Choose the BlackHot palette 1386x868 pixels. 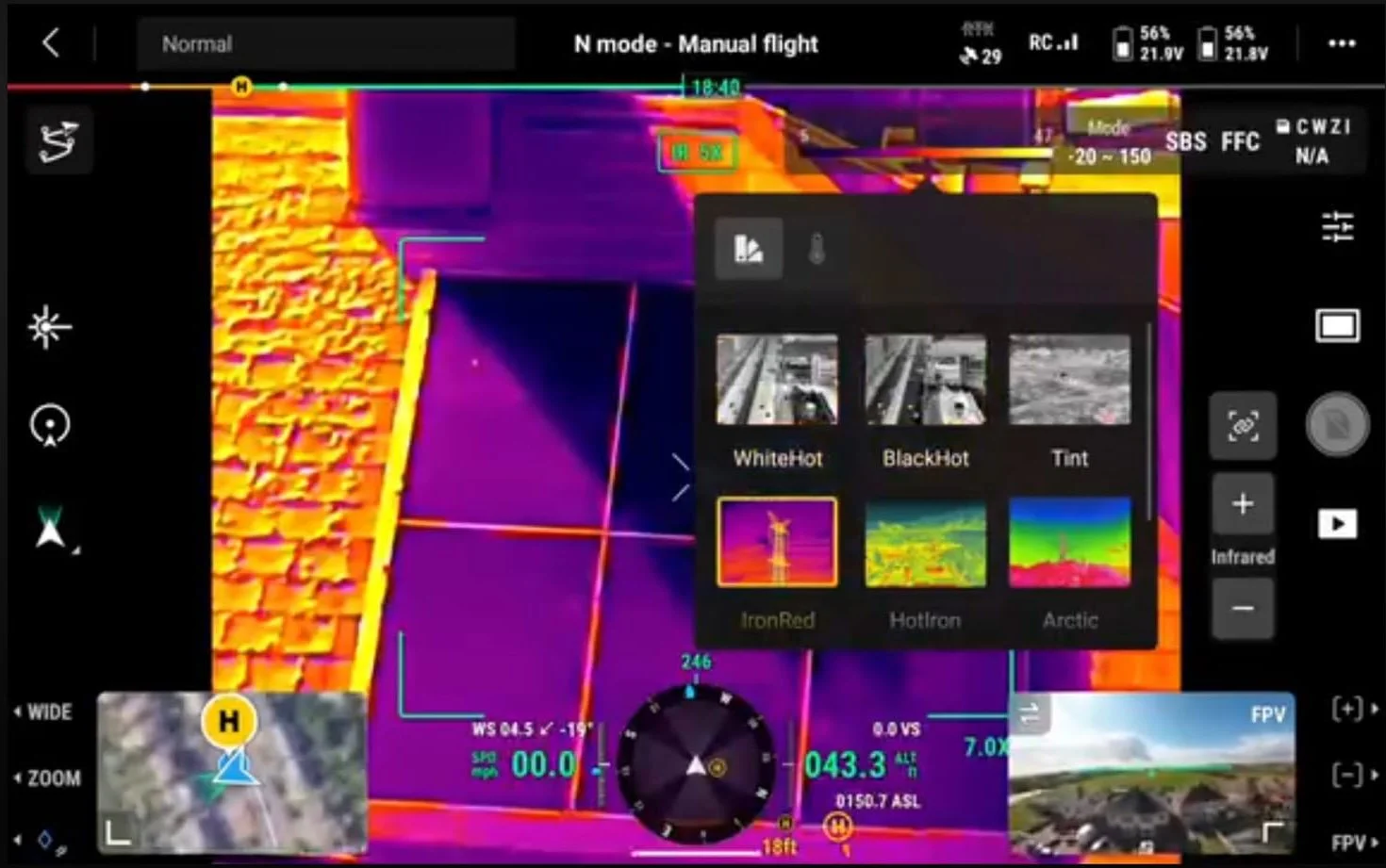tap(925, 402)
